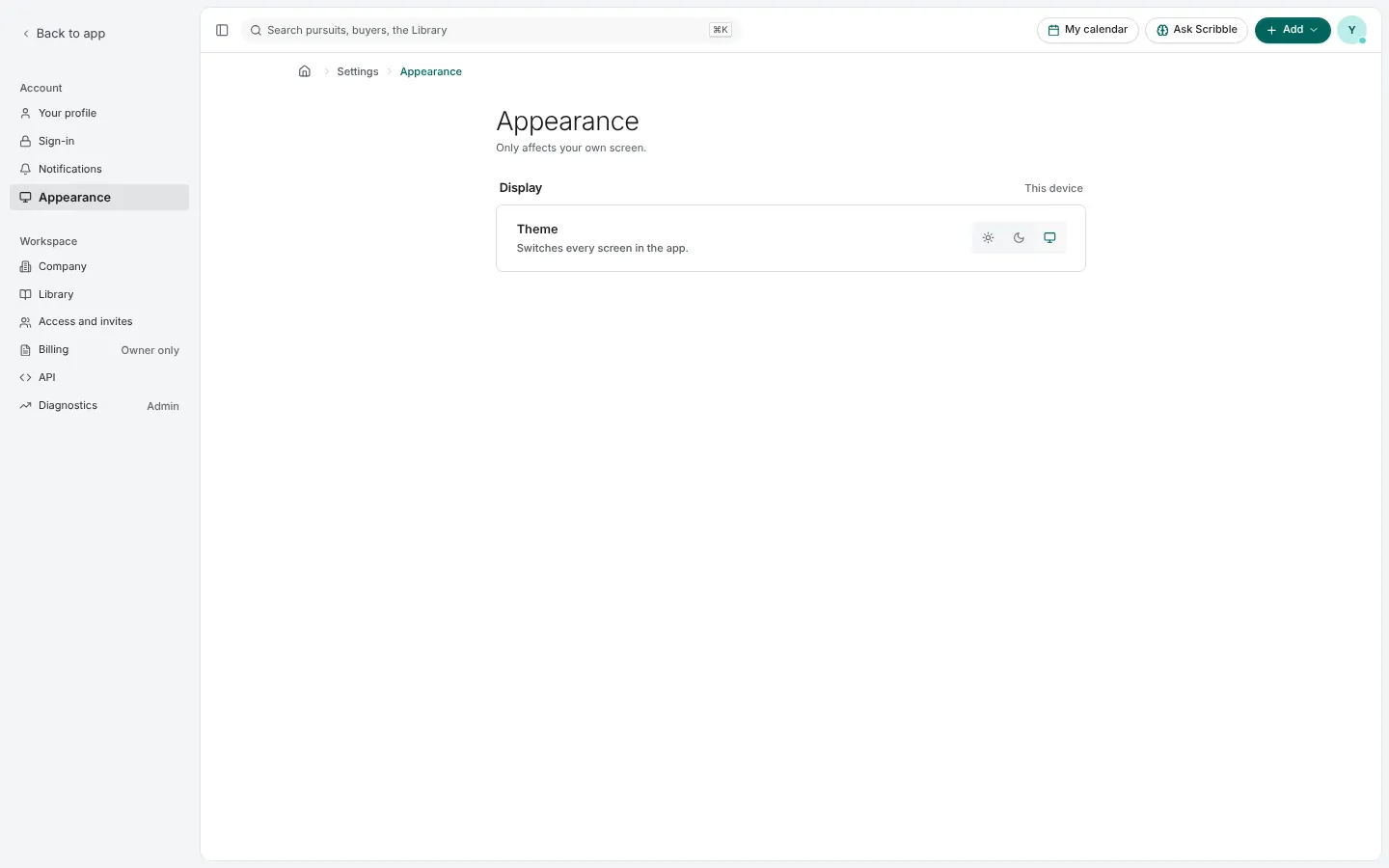This screenshot has height=868, width=1389.
Task: Click the 'Owner only' label
Action: [150, 350]
